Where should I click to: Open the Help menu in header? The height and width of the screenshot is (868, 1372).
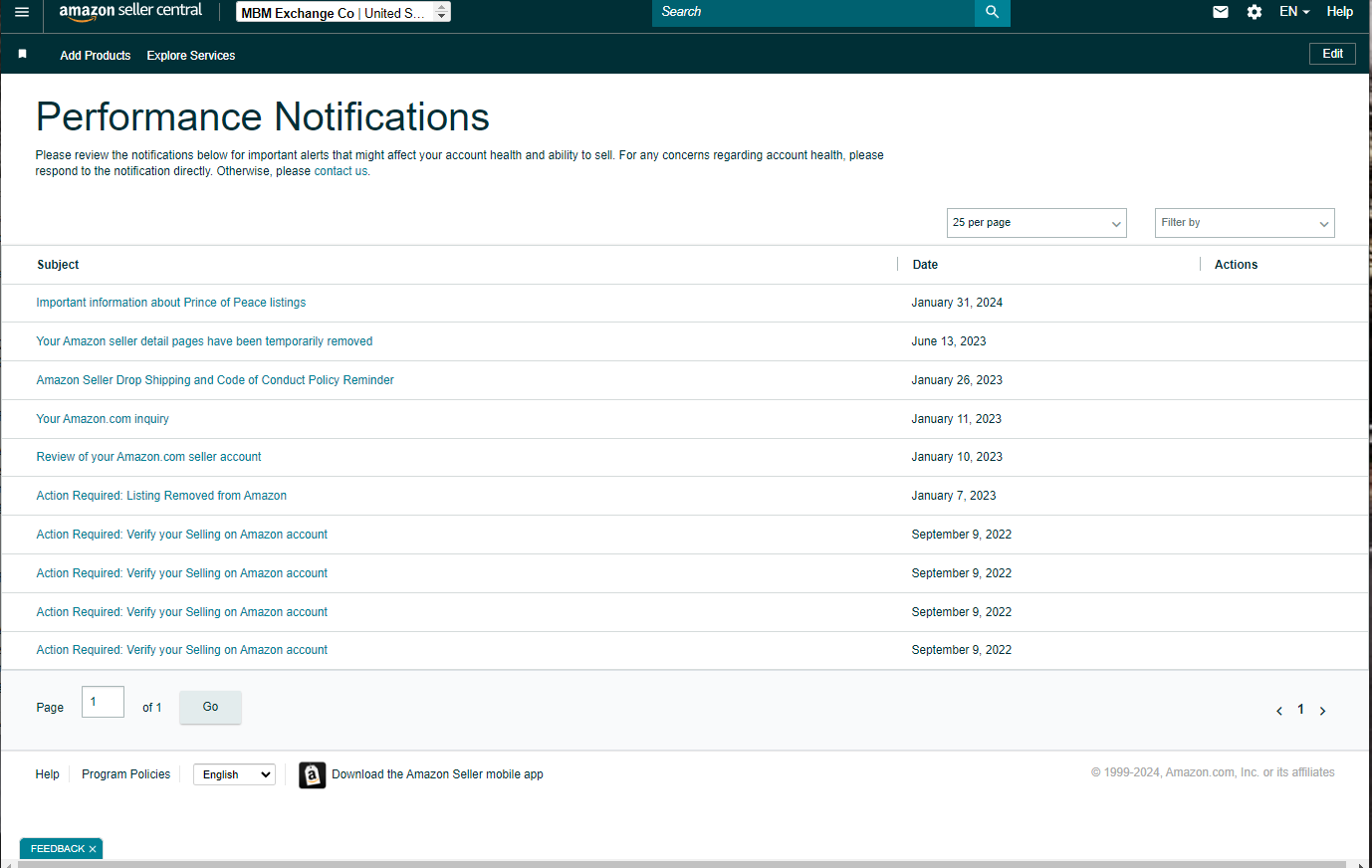[x=1340, y=12]
